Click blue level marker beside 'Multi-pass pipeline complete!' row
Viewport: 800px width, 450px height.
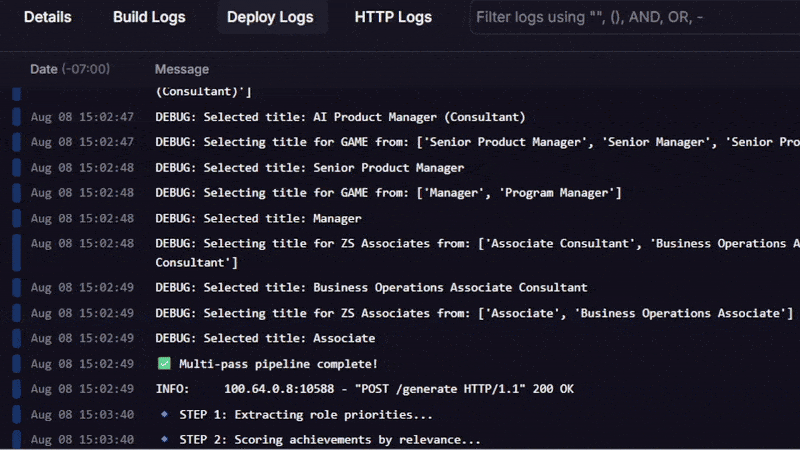point(16,364)
